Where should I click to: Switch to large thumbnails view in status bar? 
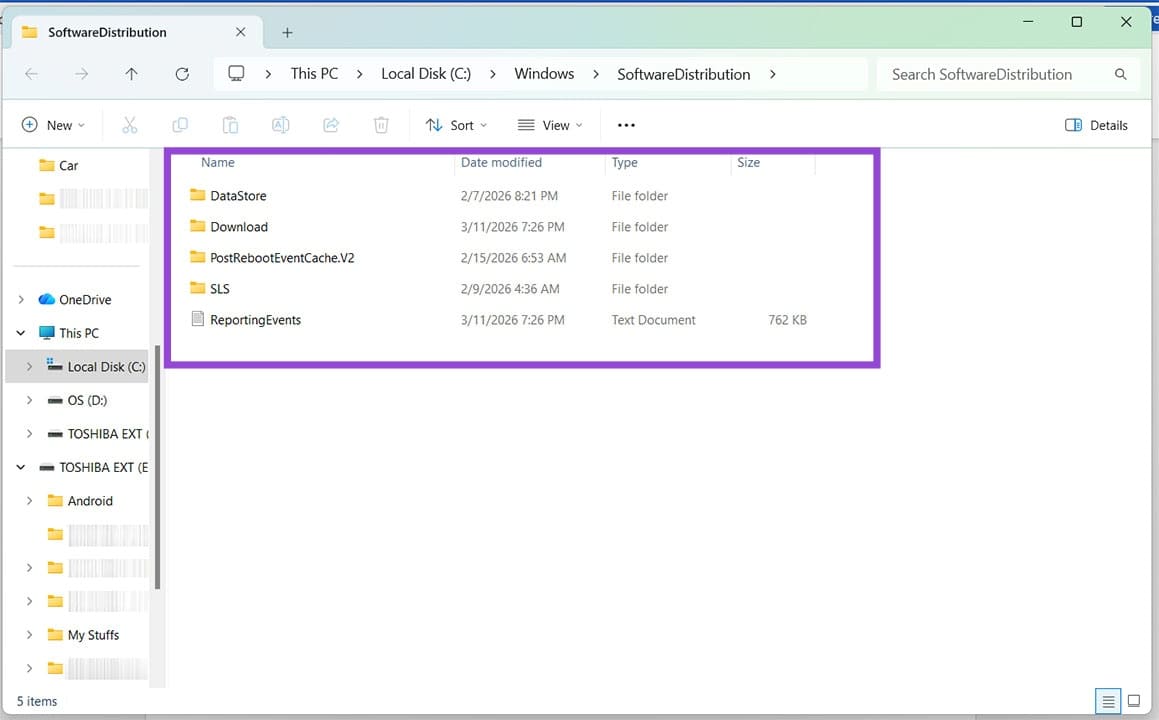coord(1133,701)
